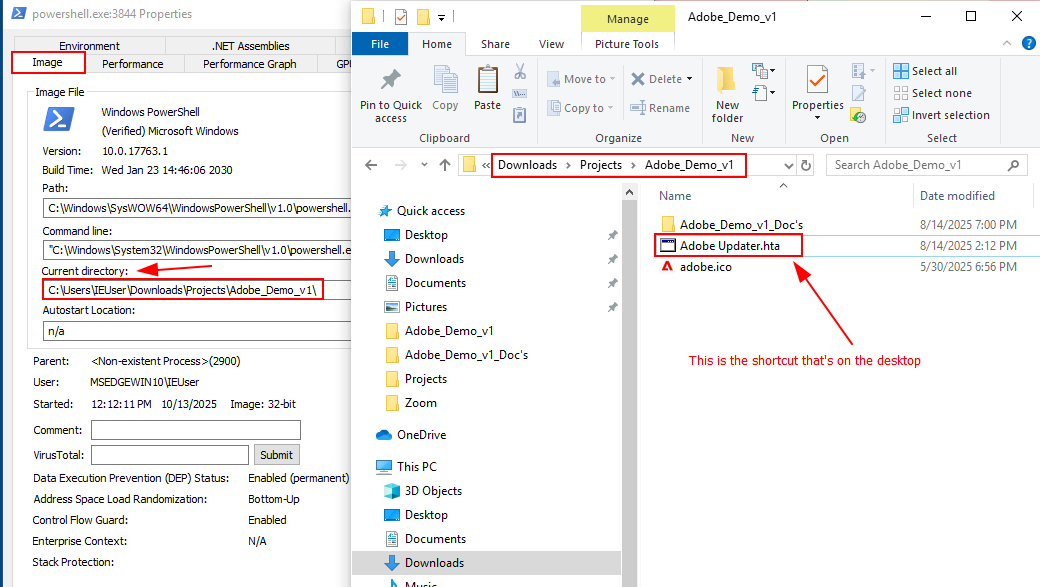
Task: Select OneDrive in navigation pane
Action: tap(422, 435)
